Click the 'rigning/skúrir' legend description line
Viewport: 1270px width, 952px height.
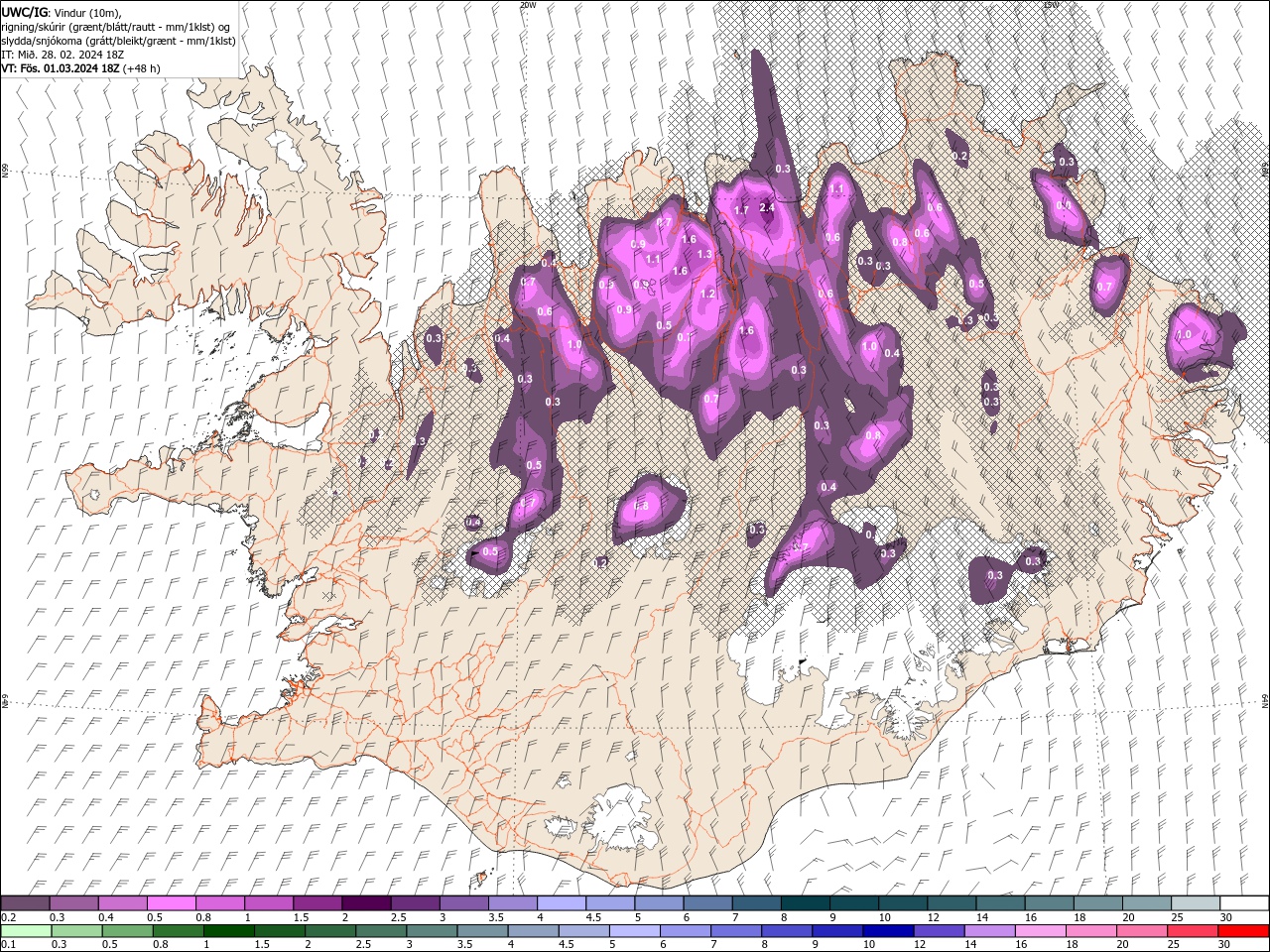116,27
